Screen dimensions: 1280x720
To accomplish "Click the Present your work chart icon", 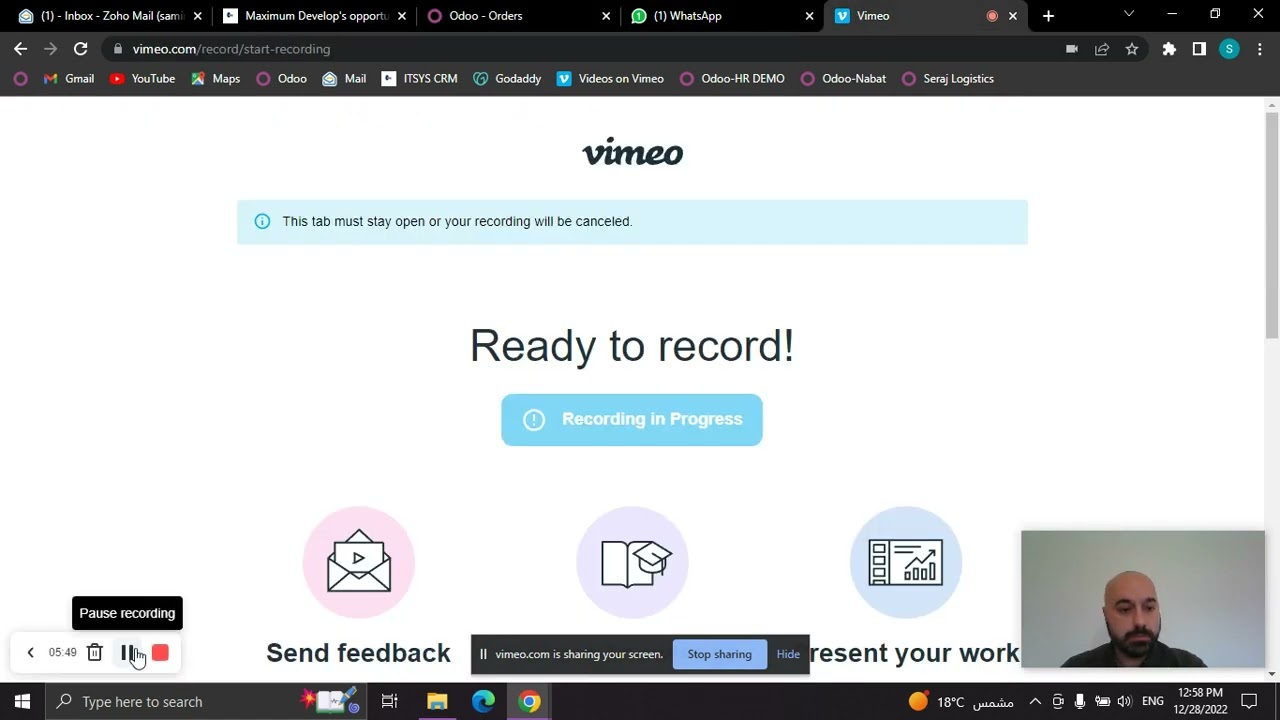I will click(x=906, y=562).
